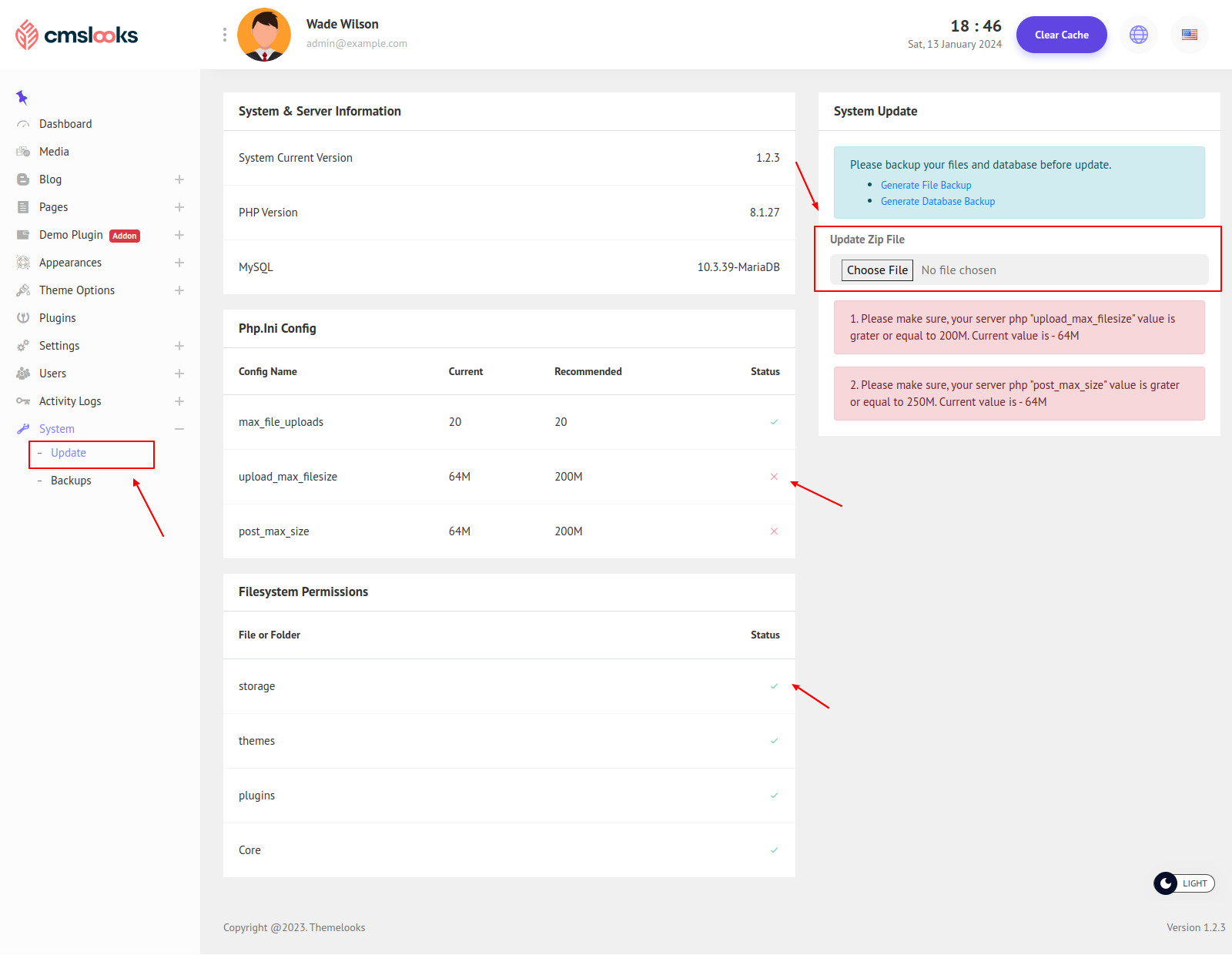Click Choose File for the update zip

click(x=877, y=270)
